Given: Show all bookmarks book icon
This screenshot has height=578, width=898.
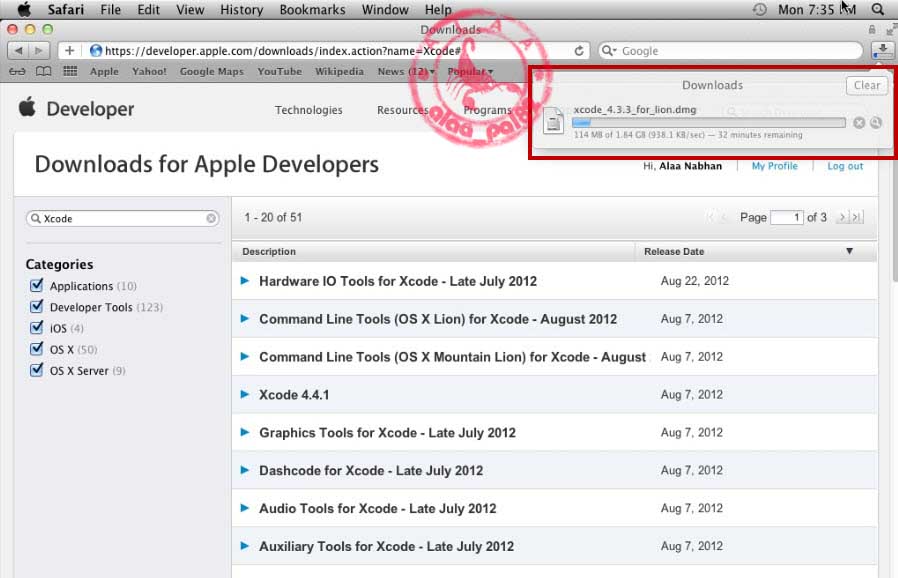Looking at the screenshot, I should 44,72.
